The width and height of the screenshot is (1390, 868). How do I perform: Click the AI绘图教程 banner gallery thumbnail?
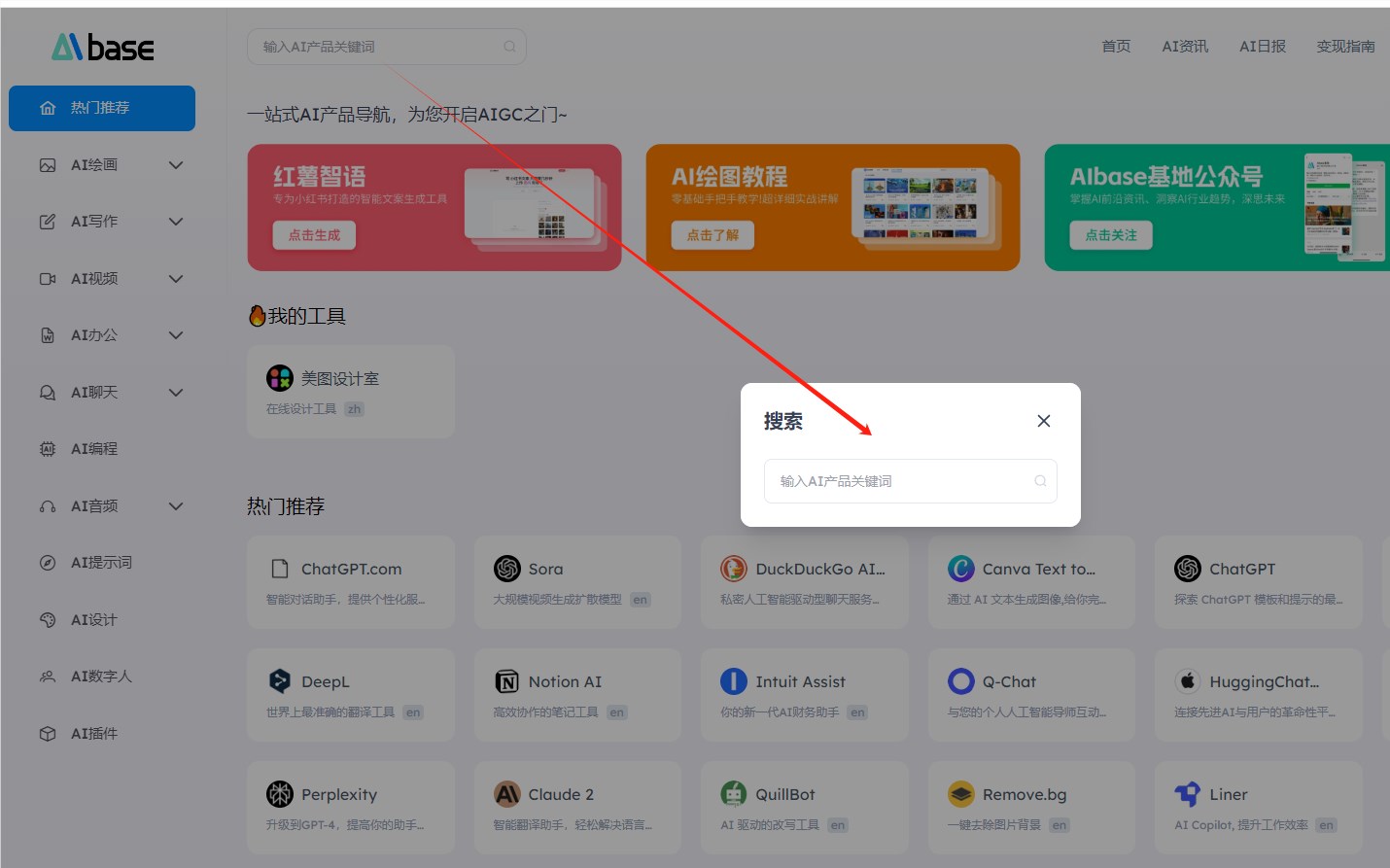coord(925,207)
